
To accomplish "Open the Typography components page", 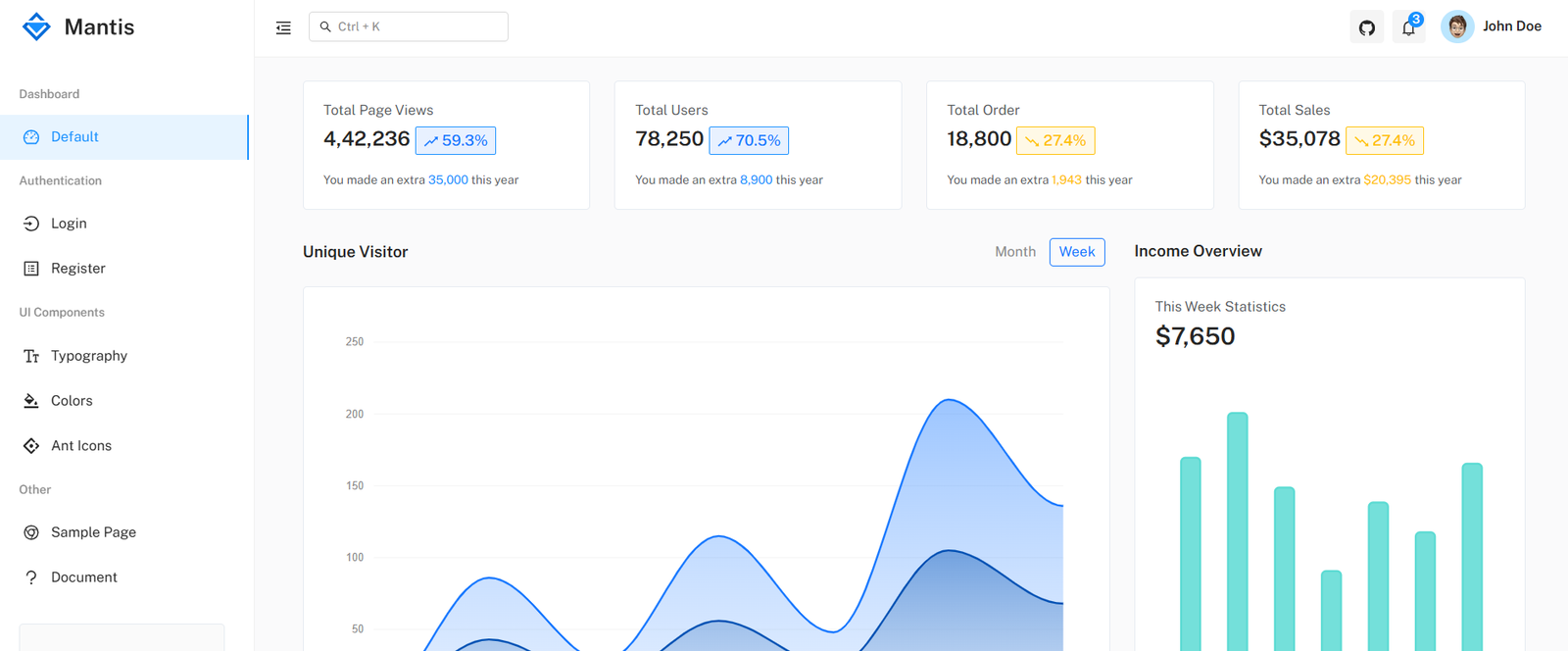I will coord(124,356).
